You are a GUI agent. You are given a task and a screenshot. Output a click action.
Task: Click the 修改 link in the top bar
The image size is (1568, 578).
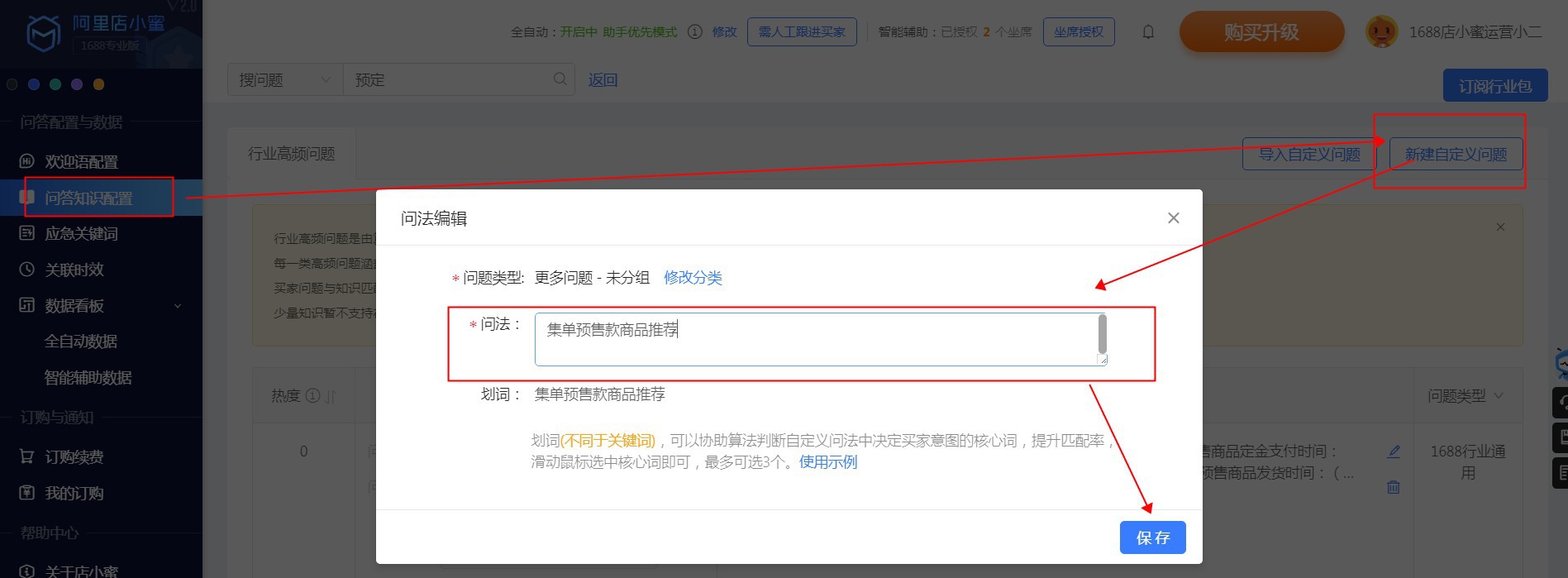pyautogui.click(x=724, y=31)
